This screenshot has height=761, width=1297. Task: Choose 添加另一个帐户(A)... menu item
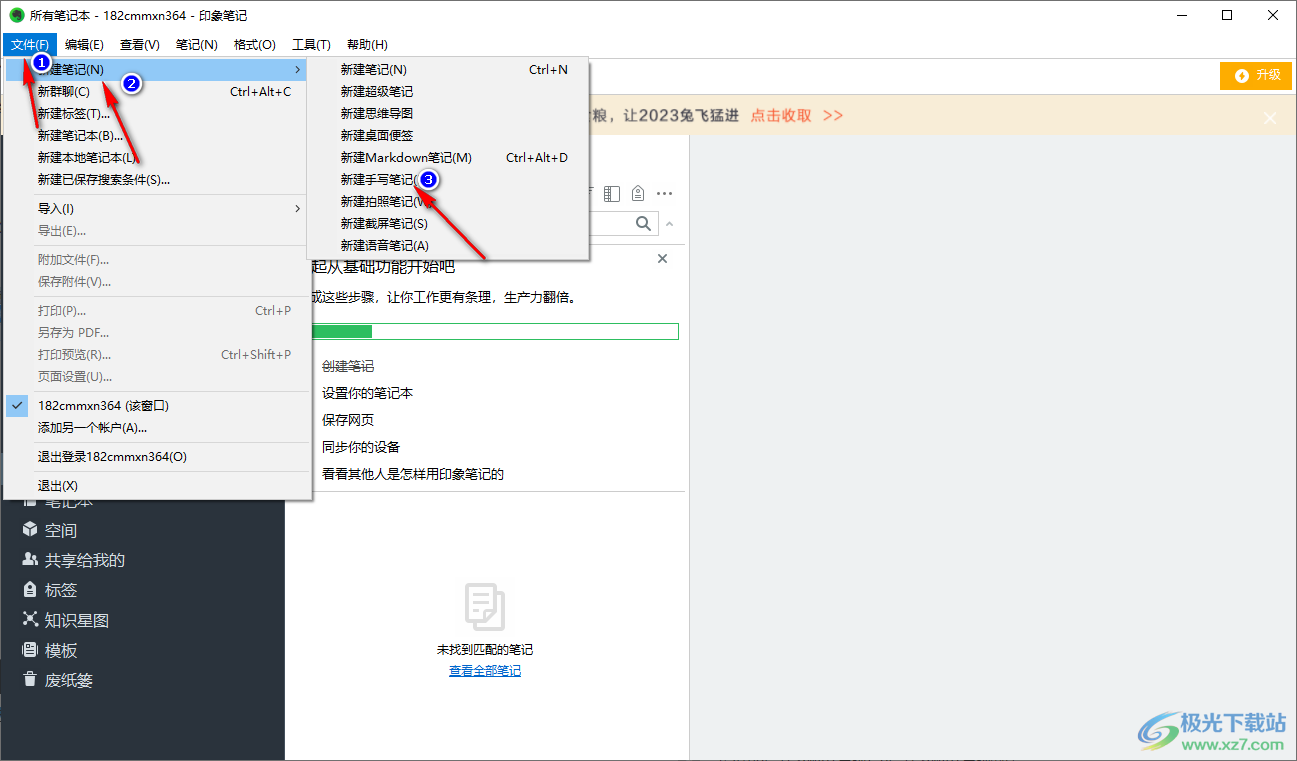point(158,428)
